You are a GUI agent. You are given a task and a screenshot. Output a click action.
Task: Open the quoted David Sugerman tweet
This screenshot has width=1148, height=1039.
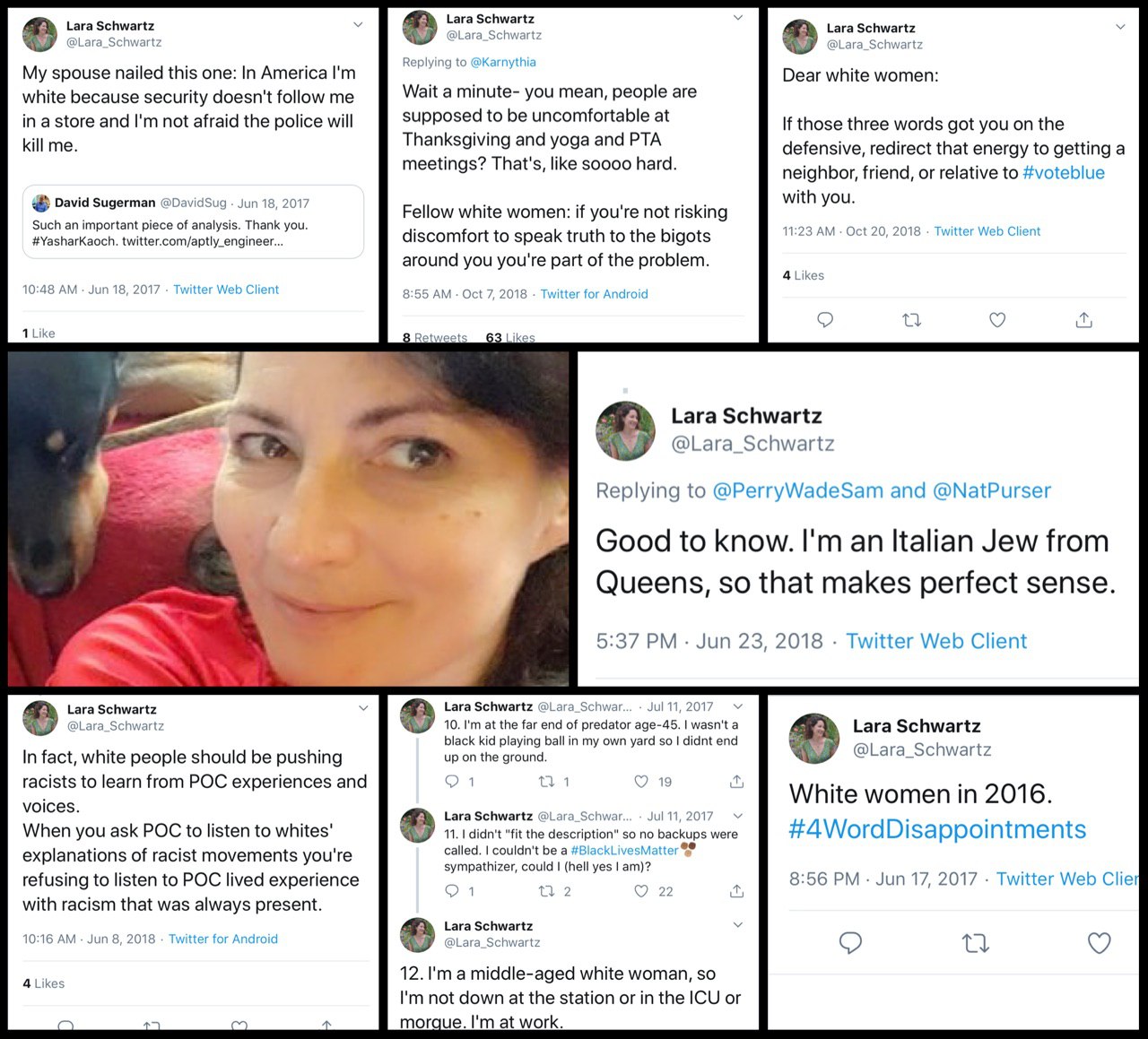pyautogui.click(x=193, y=221)
